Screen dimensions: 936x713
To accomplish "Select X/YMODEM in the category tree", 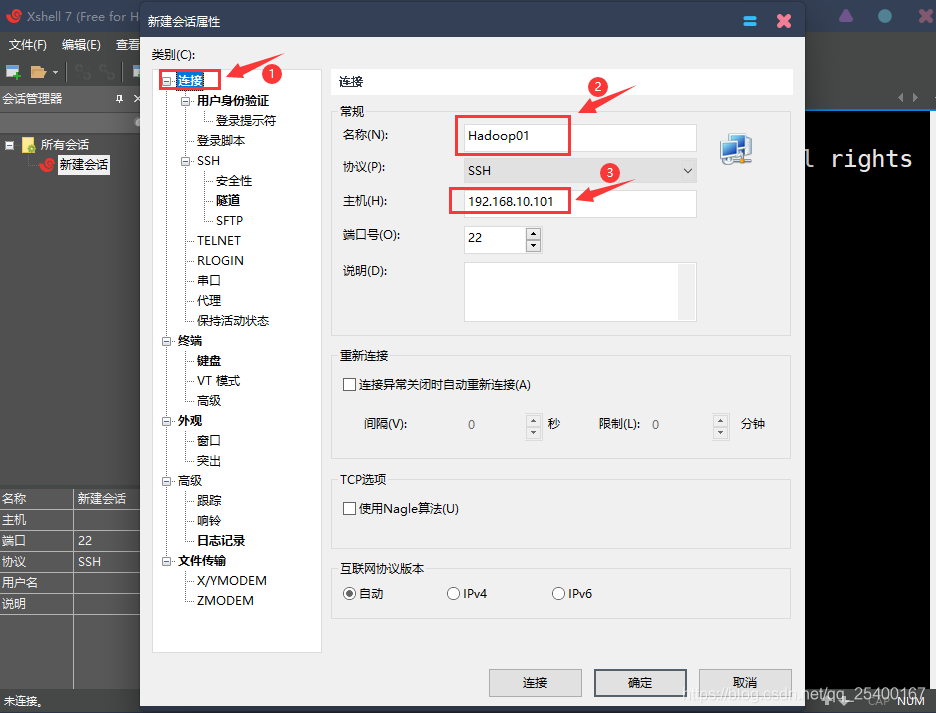I will coord(232,581).
